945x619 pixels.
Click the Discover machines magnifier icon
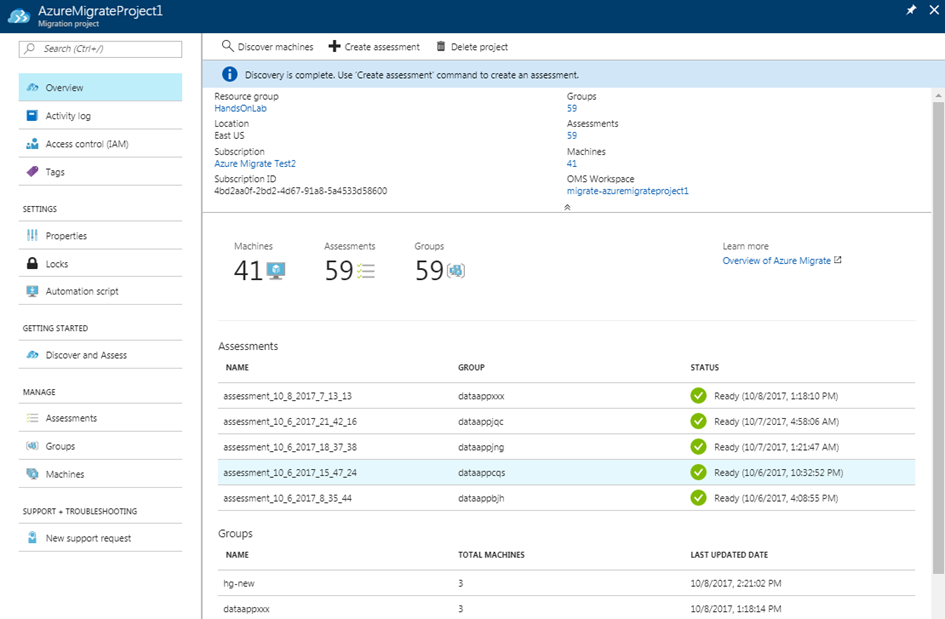pyautogui.click(x=227, y=46)
